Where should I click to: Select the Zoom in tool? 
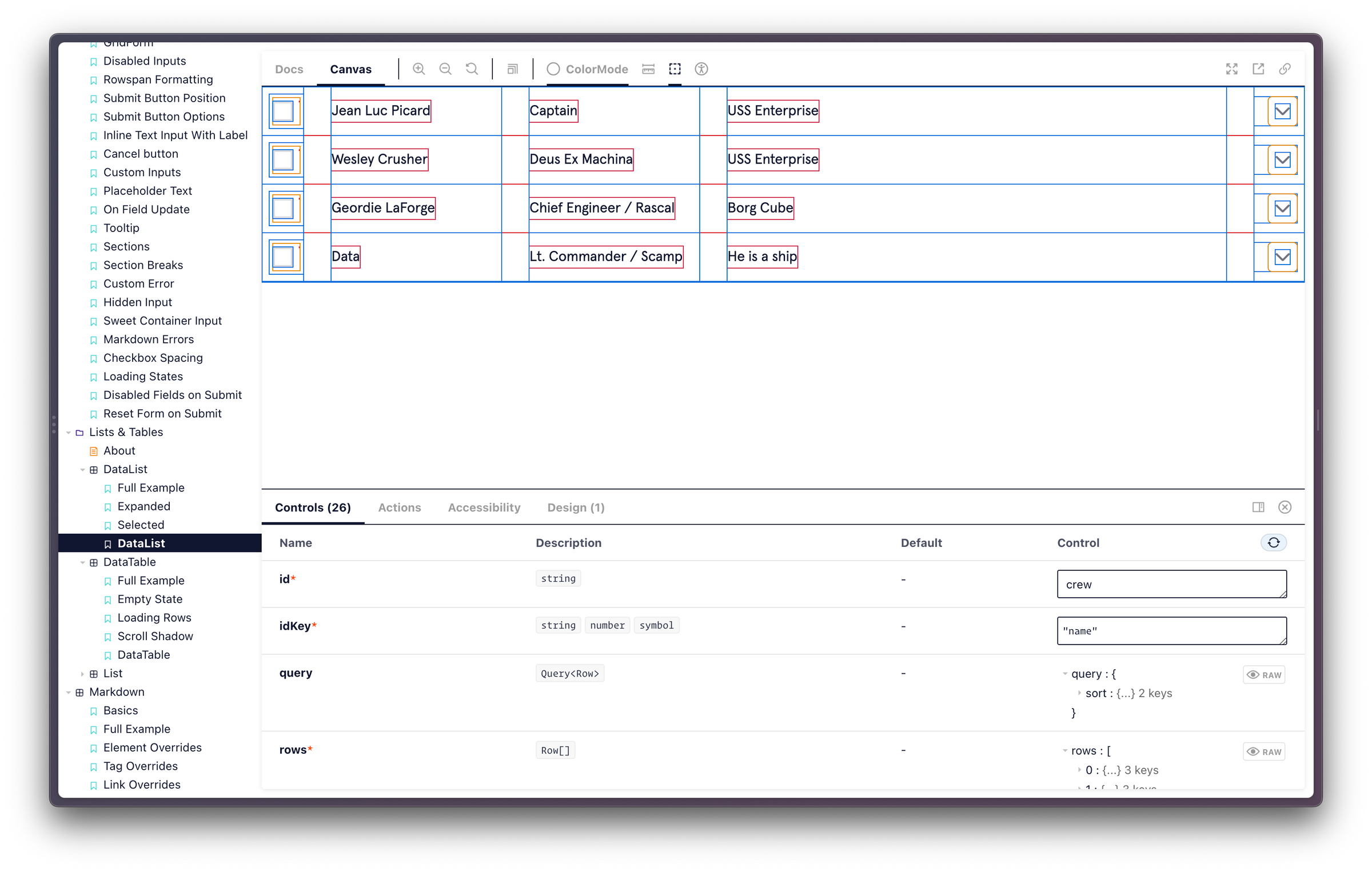[419, 69]
